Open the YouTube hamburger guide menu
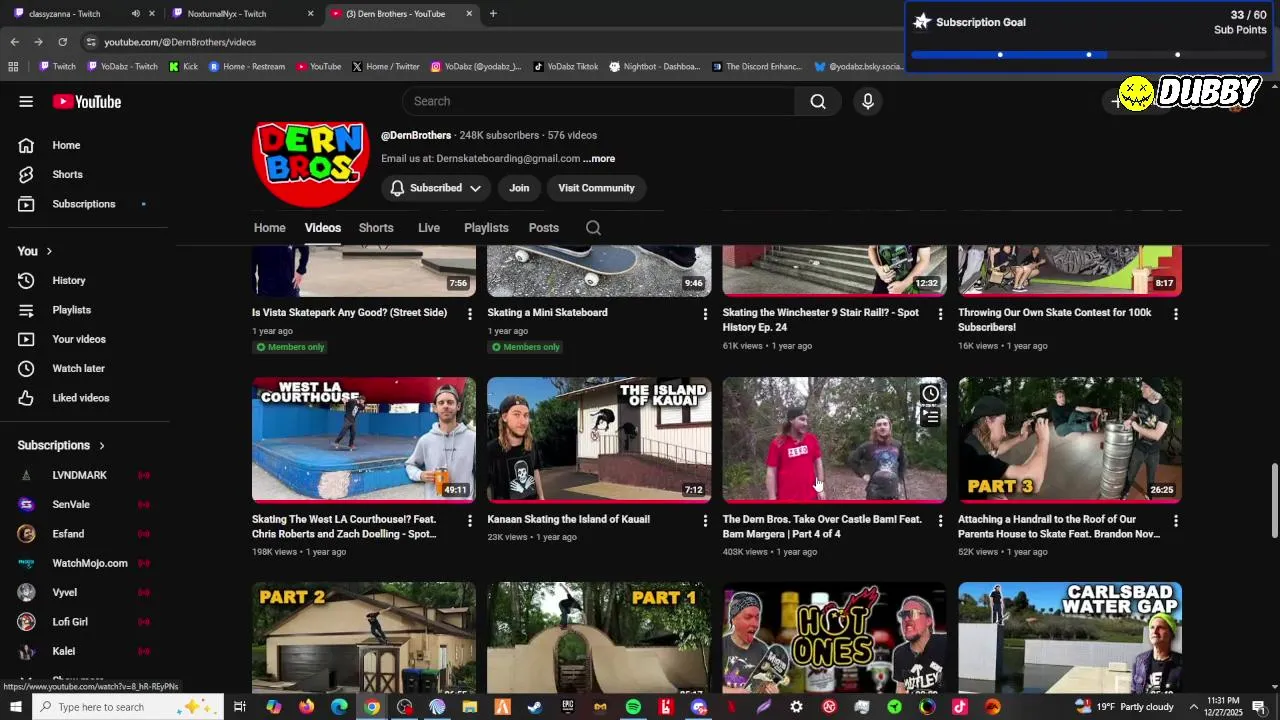Image resolution: width=1280 pixels, height=720 pixels. coord(26,101)
